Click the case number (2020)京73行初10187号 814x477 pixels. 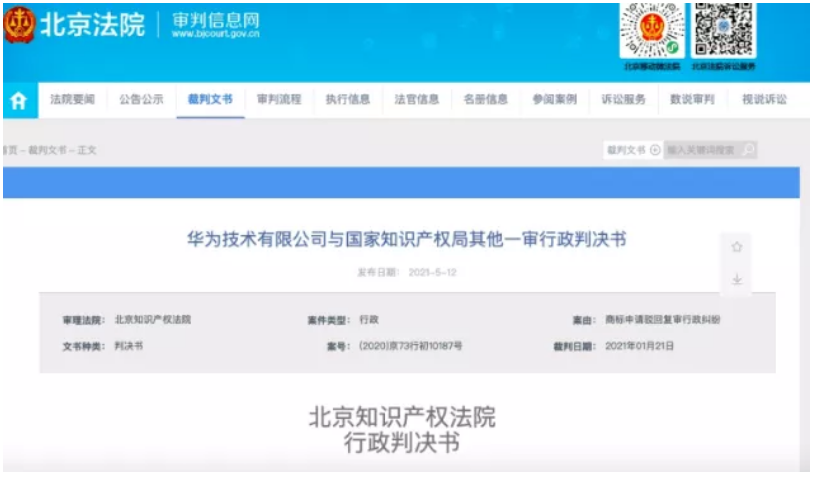coord(410,346)
